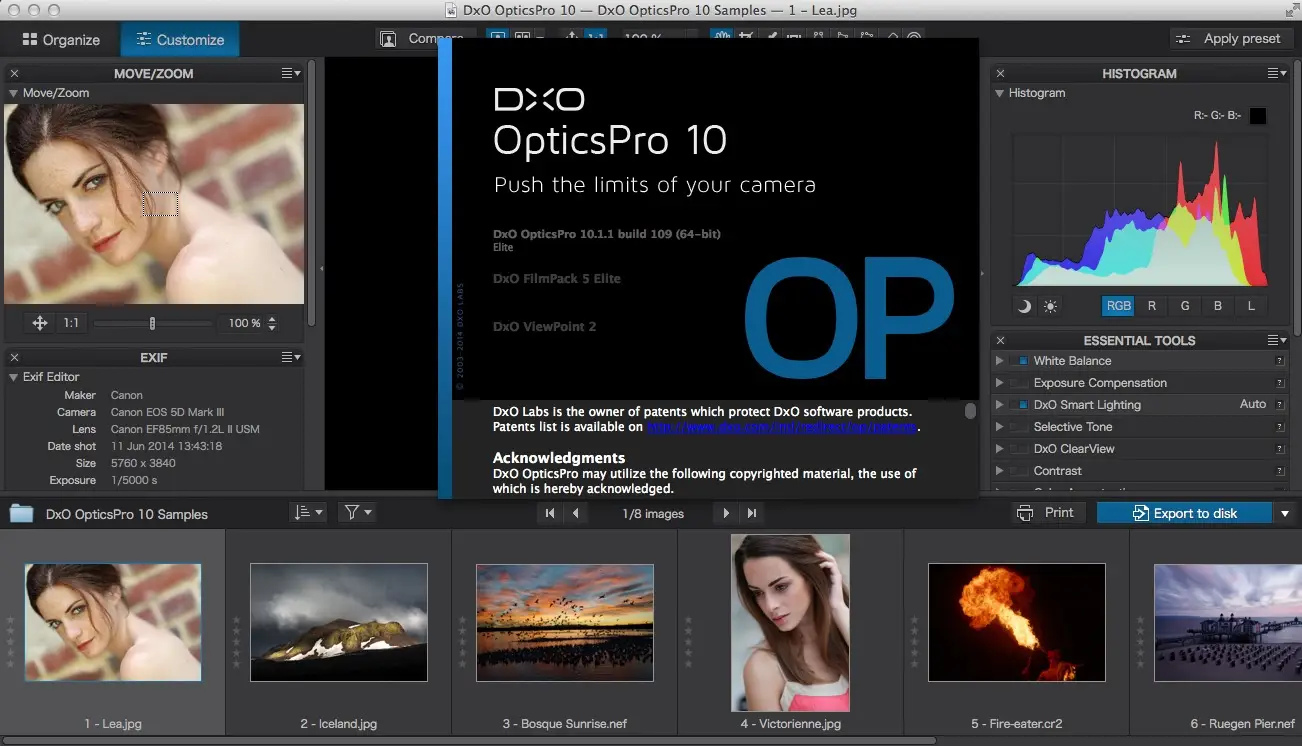Adjust the Move/Zoom zoom slider
Screen dimensions: 1302x746
[152, 323]
